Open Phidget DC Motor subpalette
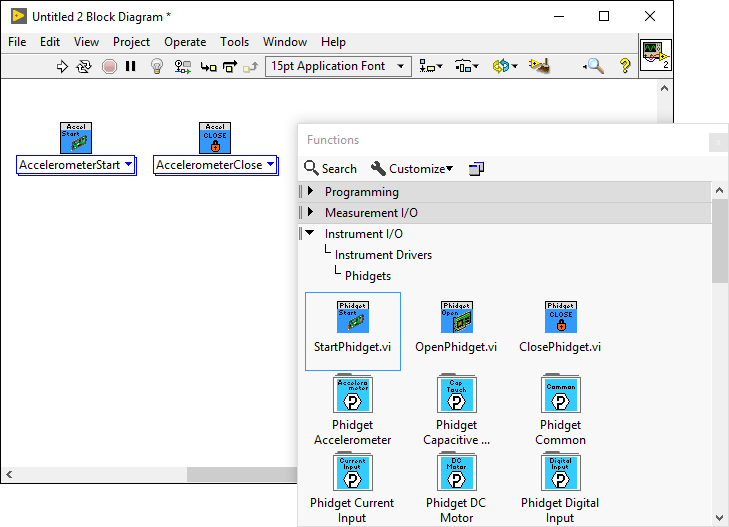The height and width of the screenshot is (527, 729). click(x=456, y=488)
